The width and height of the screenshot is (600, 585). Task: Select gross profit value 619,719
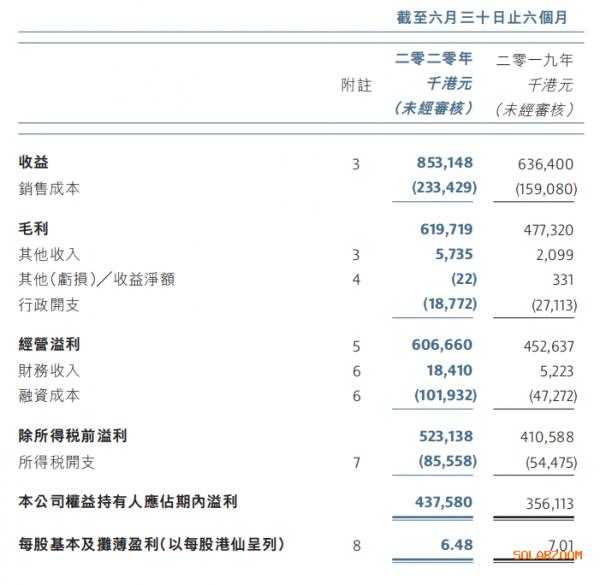(x=446, y=229)
